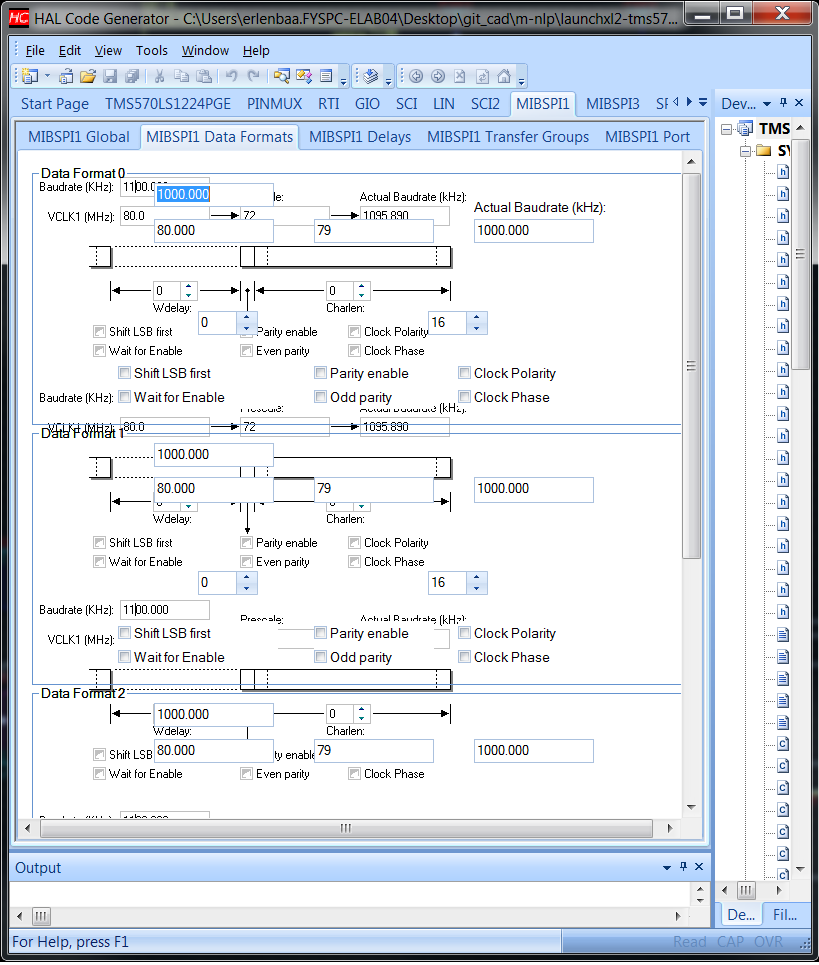The height and width of the screenshot is (965, 819).
Task: Click Data Format 2 Charlen spinner arrows
Action: click(x=361, y=714)
